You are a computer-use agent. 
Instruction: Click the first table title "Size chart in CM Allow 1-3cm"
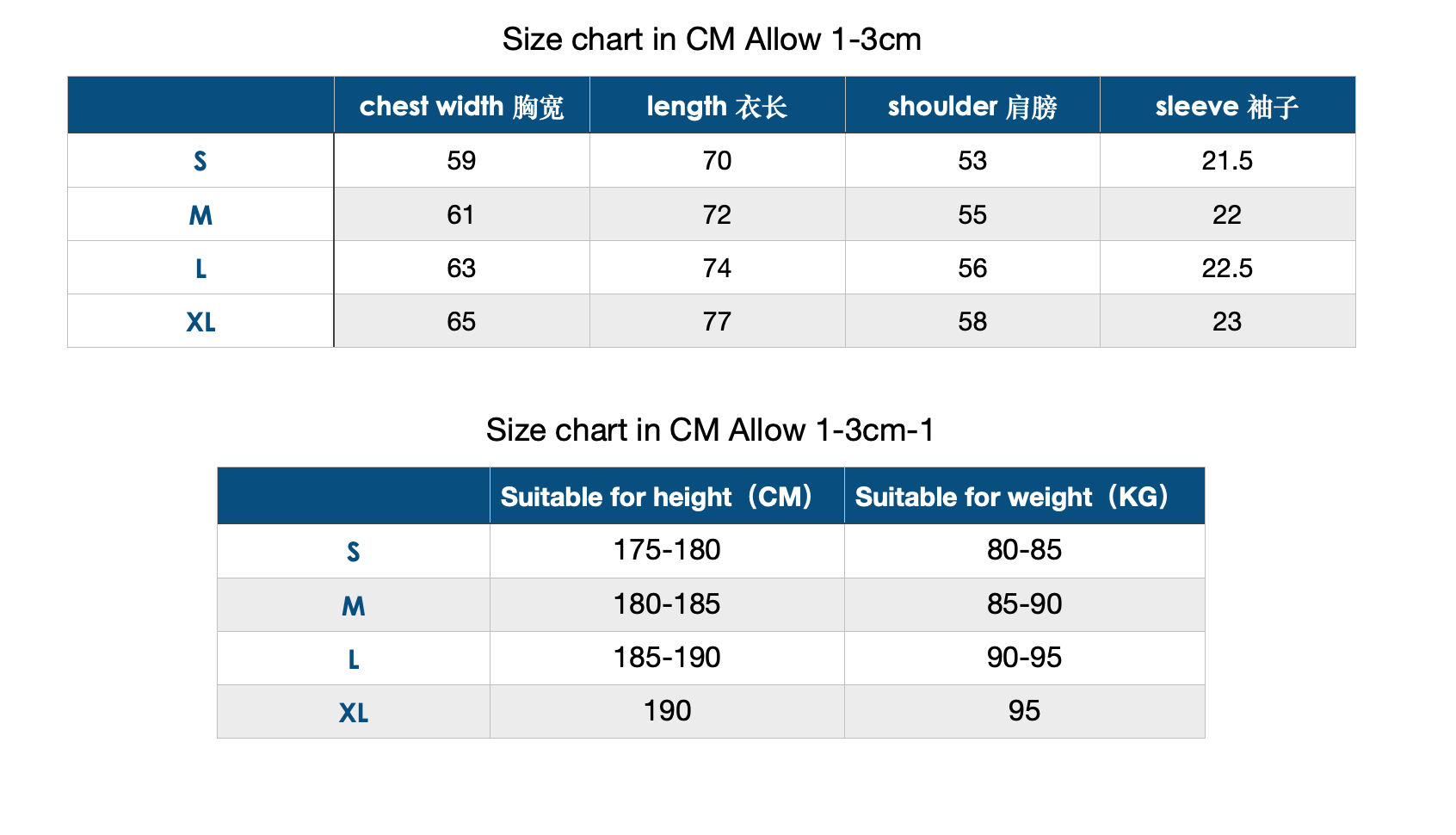click(712, 40)
